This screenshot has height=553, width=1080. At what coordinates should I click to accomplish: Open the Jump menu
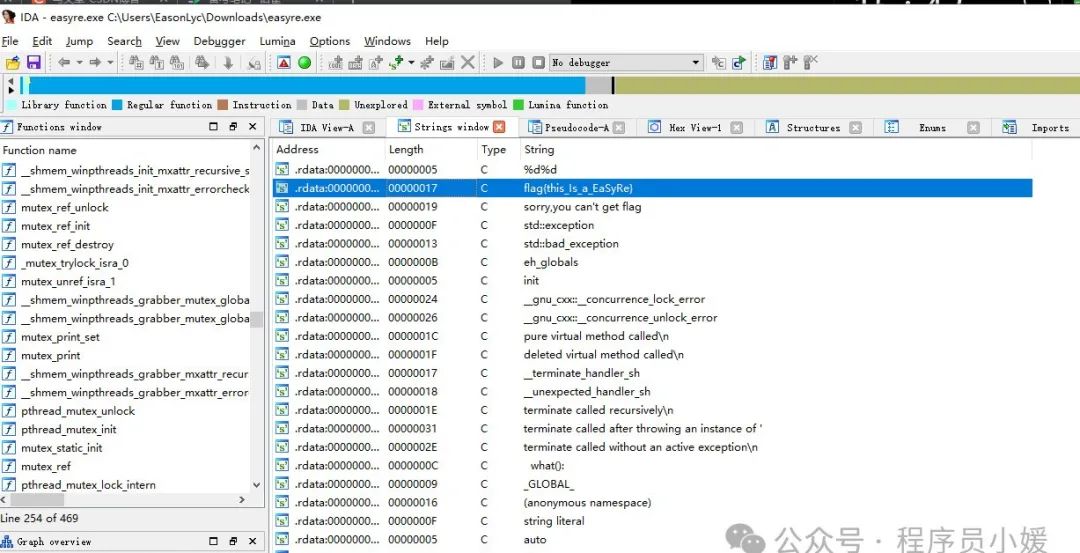(x=79, y=41)
